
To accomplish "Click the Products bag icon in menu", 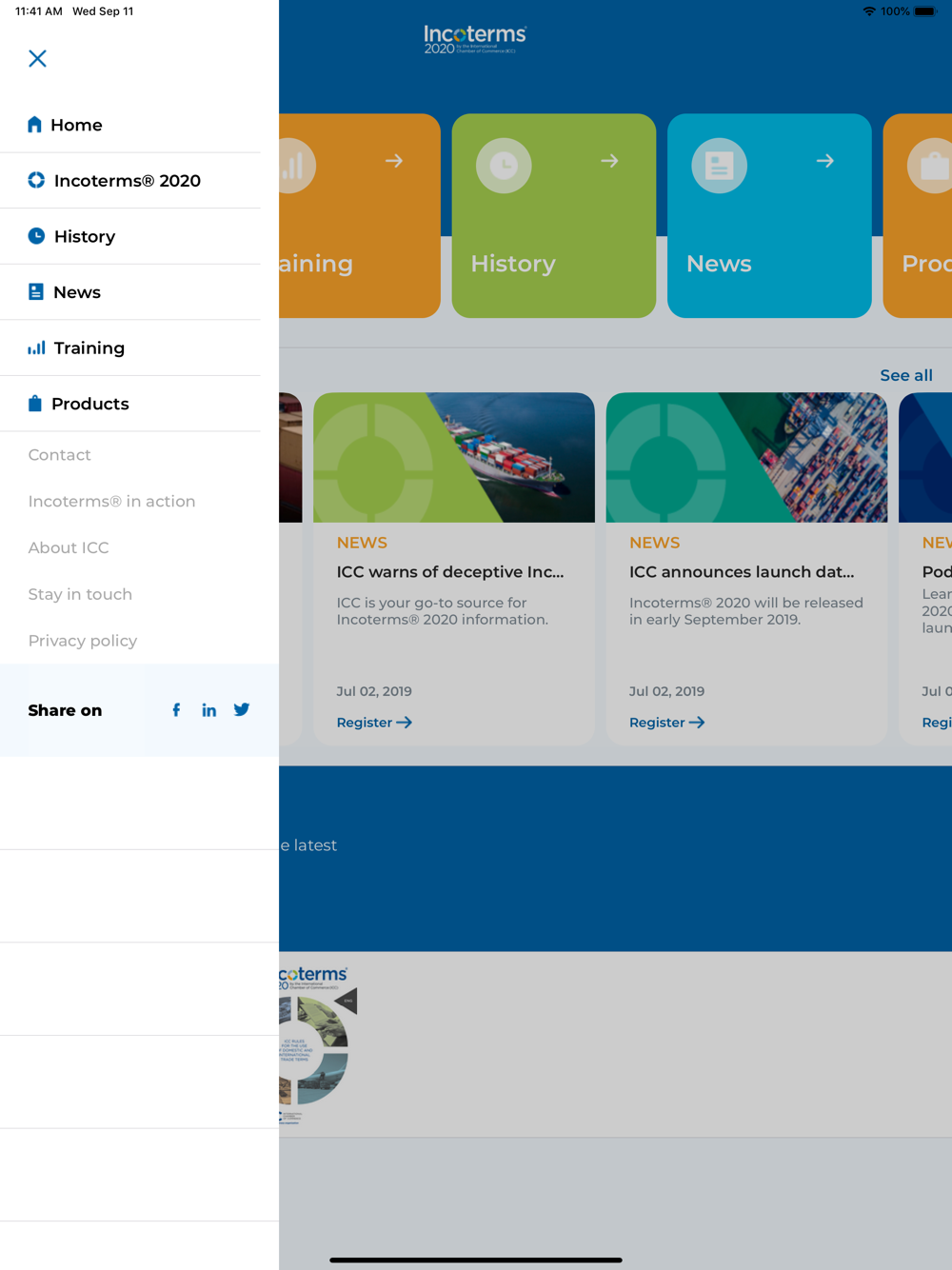I will point(34,403).
